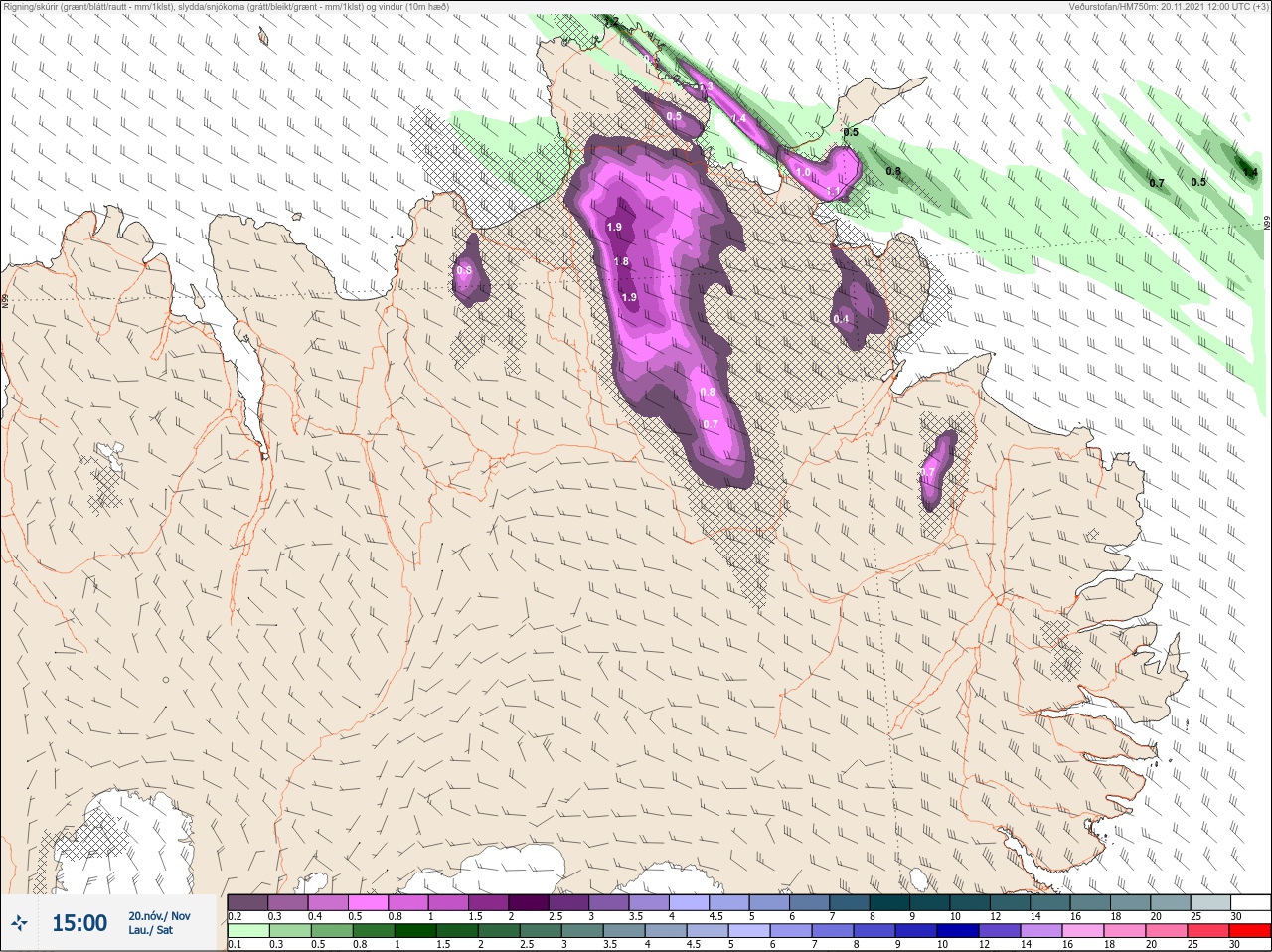
Task: Select the darkest green 1–1.5 swatch in bottom legend row
Action: click(415, 931)
